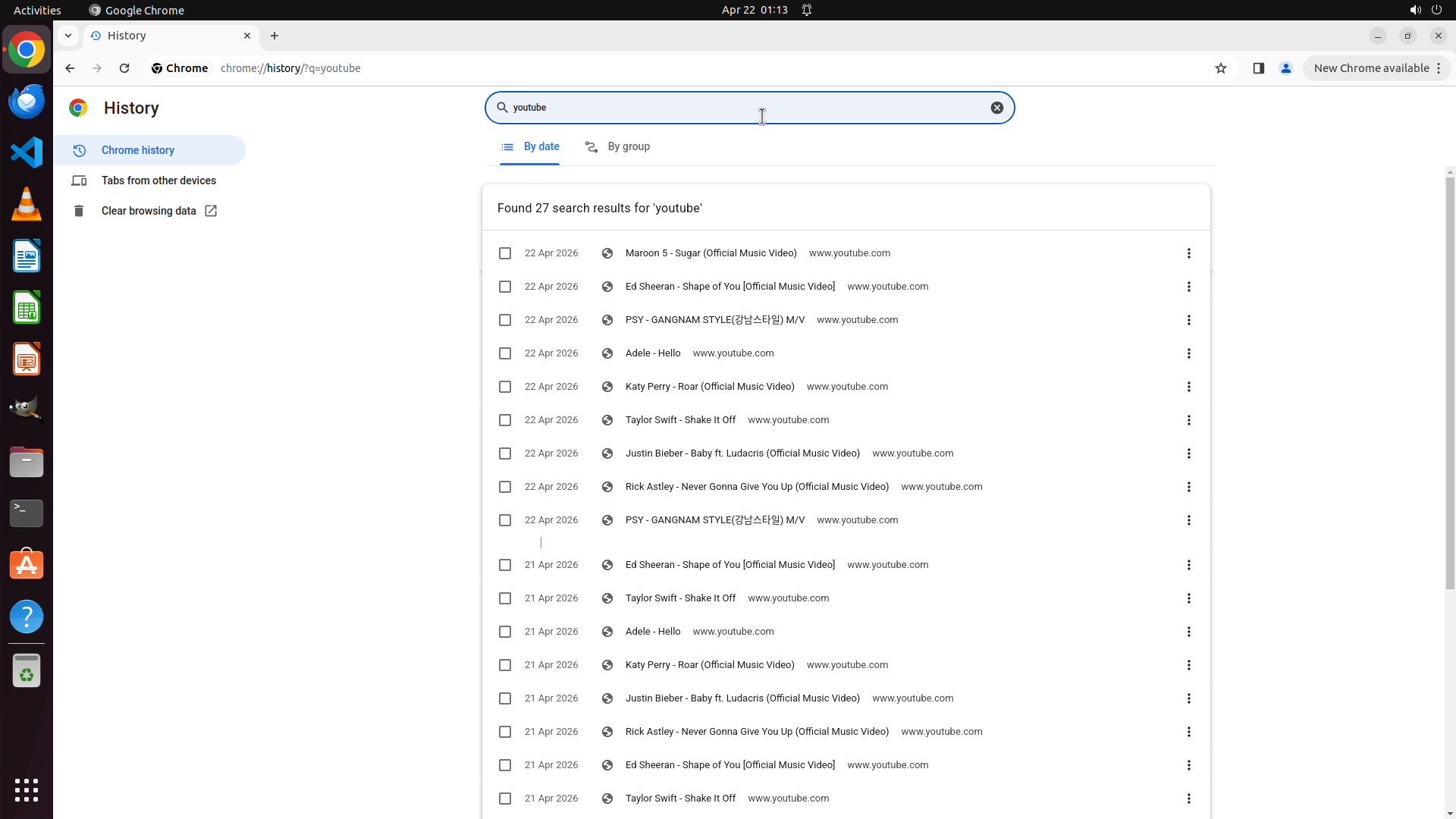The height and width of the screenshot is (819, 1456).
Task: Open VLC media player from dock
Action: (x=27, y=204)
